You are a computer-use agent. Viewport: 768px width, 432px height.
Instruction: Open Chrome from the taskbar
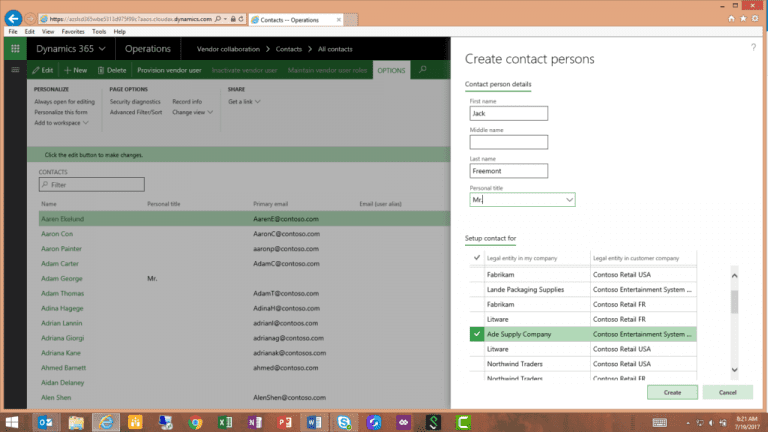coord(195,422)
